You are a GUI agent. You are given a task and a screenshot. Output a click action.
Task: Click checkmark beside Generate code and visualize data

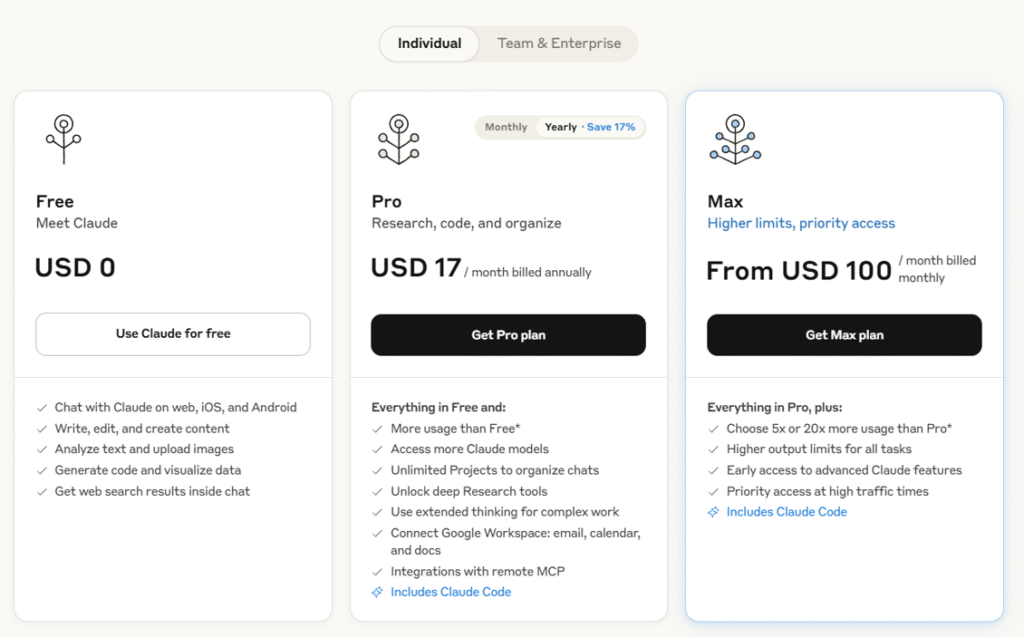pos(41,470)
